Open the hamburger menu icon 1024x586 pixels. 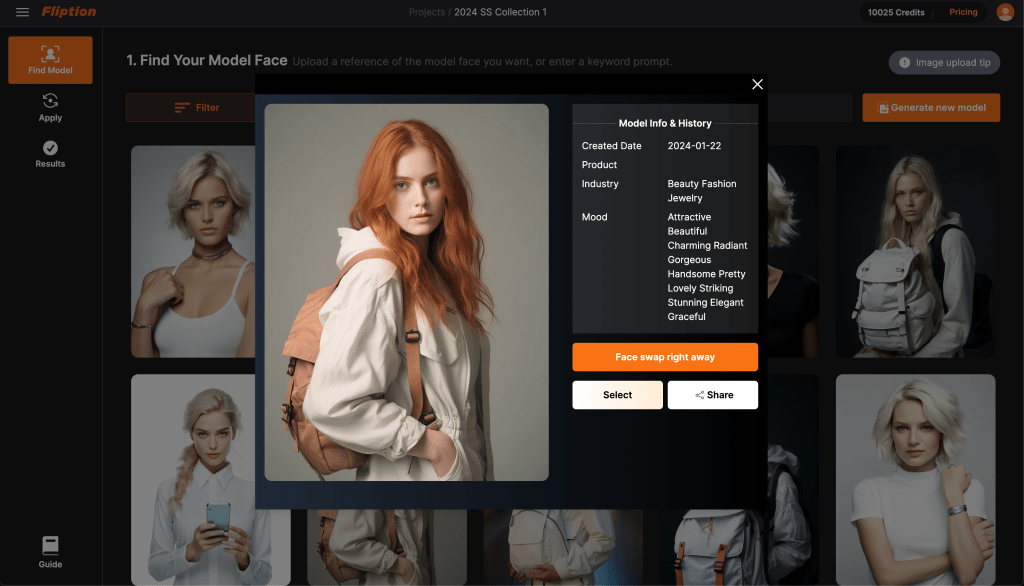[22, 12]
